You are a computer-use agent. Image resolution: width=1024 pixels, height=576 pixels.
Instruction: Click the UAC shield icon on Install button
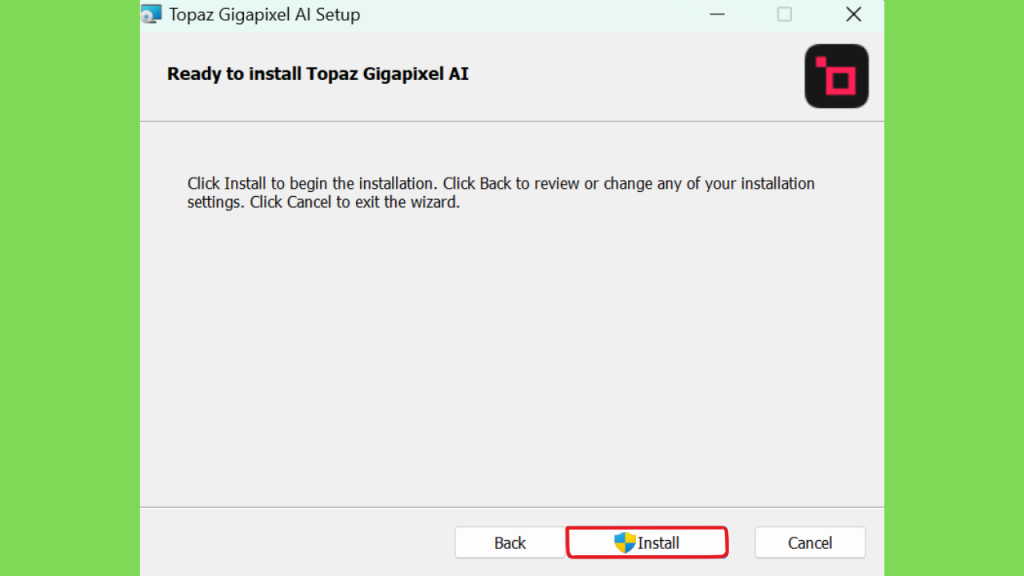pos(624,542)
